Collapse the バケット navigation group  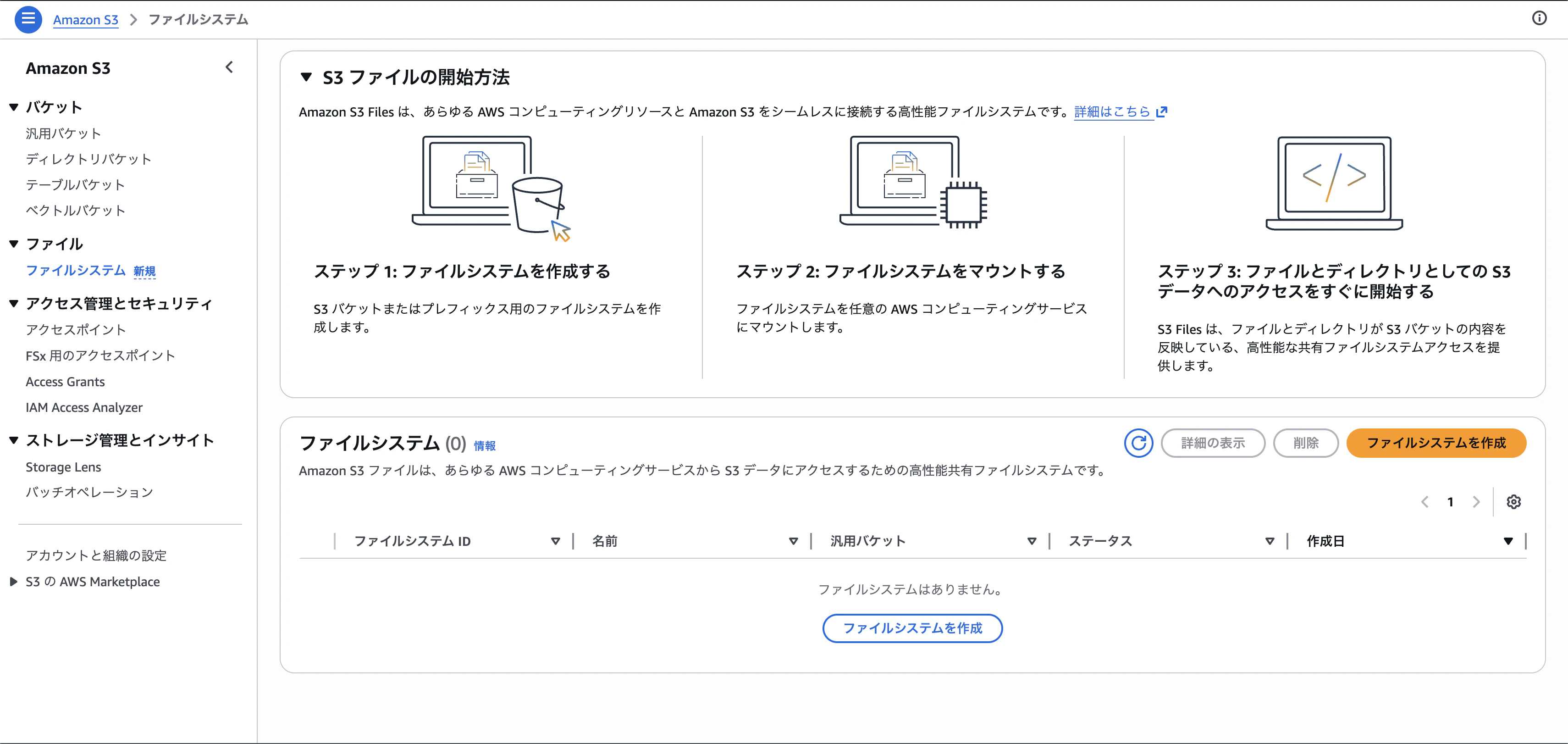coord(14,107)
